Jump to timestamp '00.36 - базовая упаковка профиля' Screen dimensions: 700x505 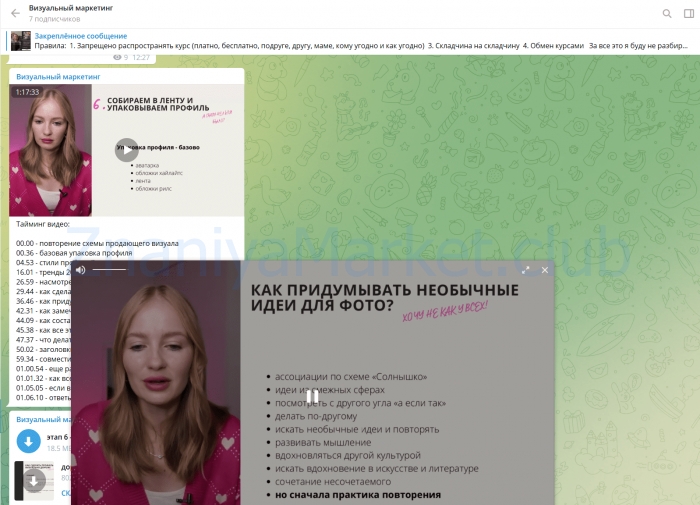pyautogui.click(x=74, y=253)
